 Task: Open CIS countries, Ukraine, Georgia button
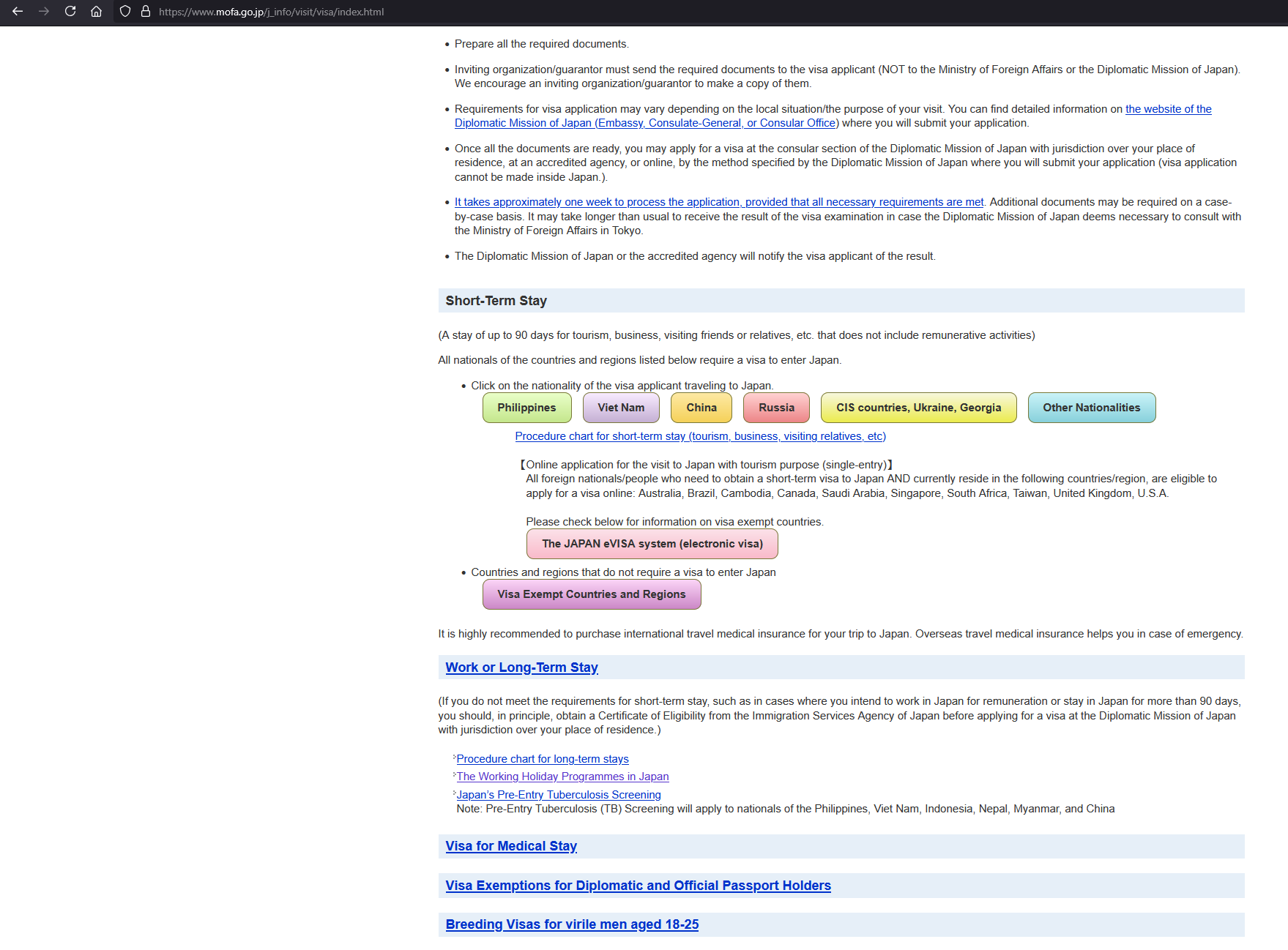(918, 408)
